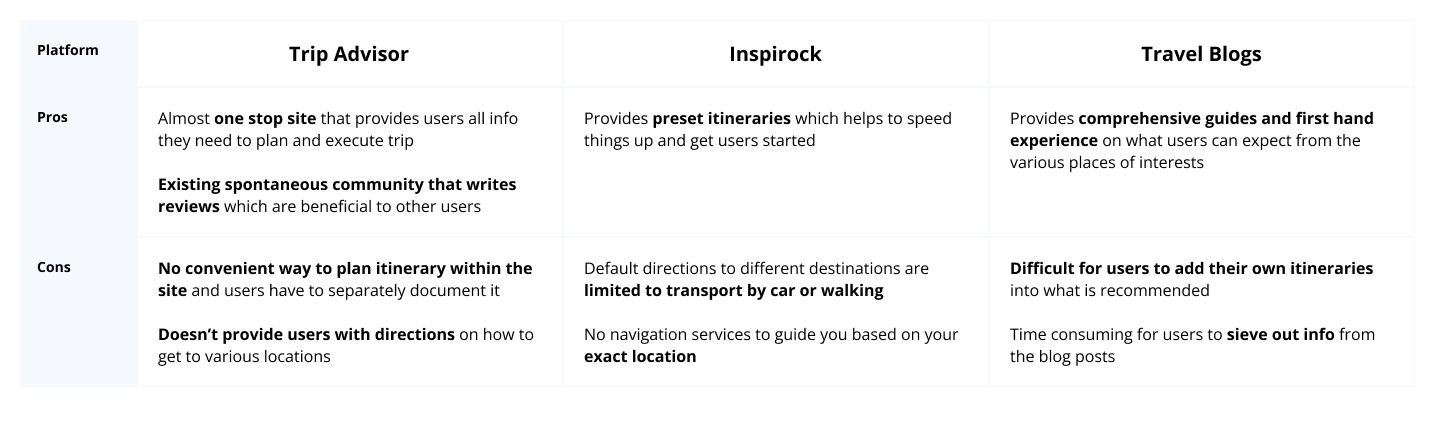Click 'limited to transport by car or walking'
Image resolution: width=1440 pixels, height=438 pixels.
(x=734, y=291)
